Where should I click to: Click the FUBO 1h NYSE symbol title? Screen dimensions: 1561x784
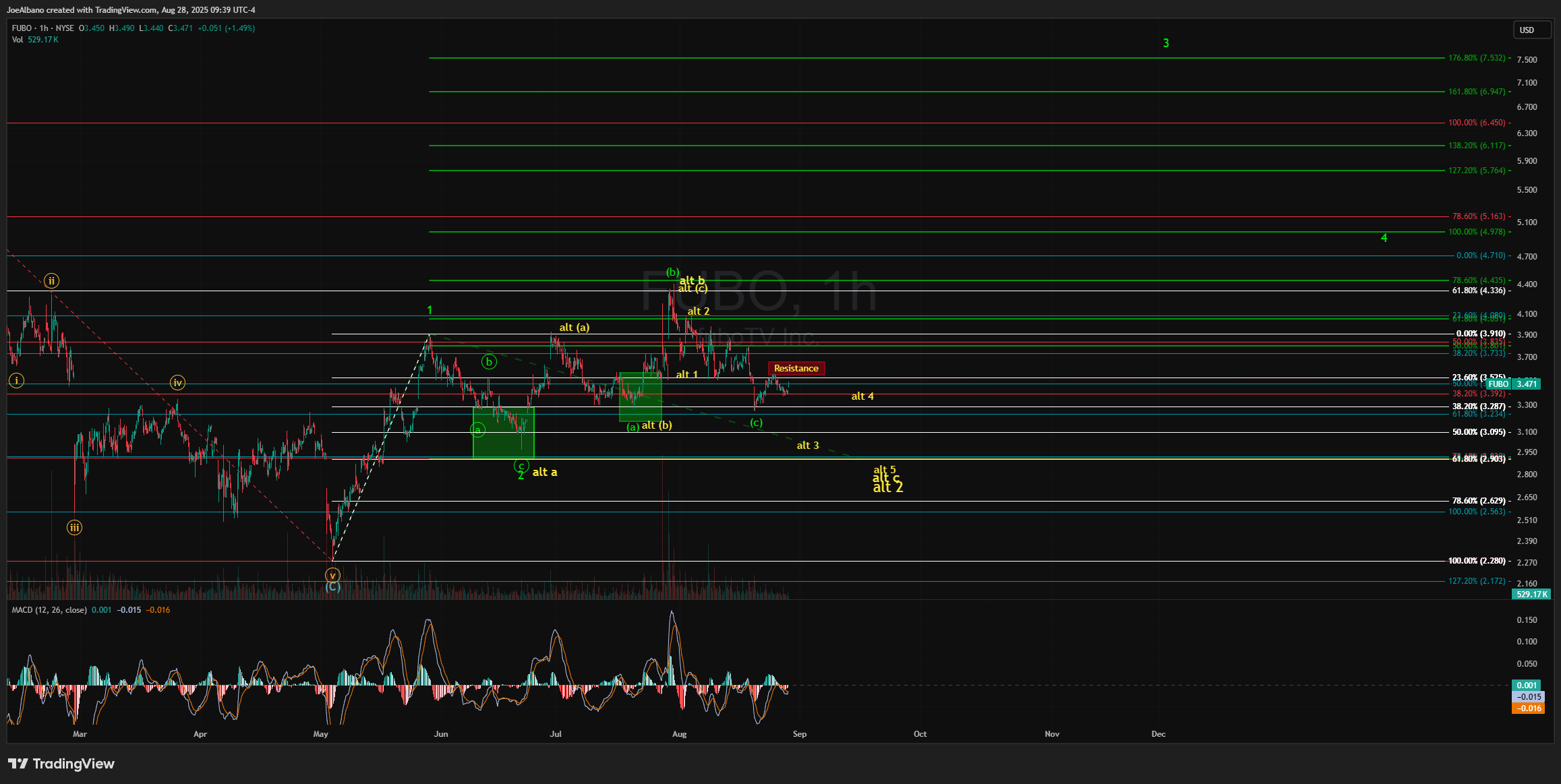pos(43,28)
